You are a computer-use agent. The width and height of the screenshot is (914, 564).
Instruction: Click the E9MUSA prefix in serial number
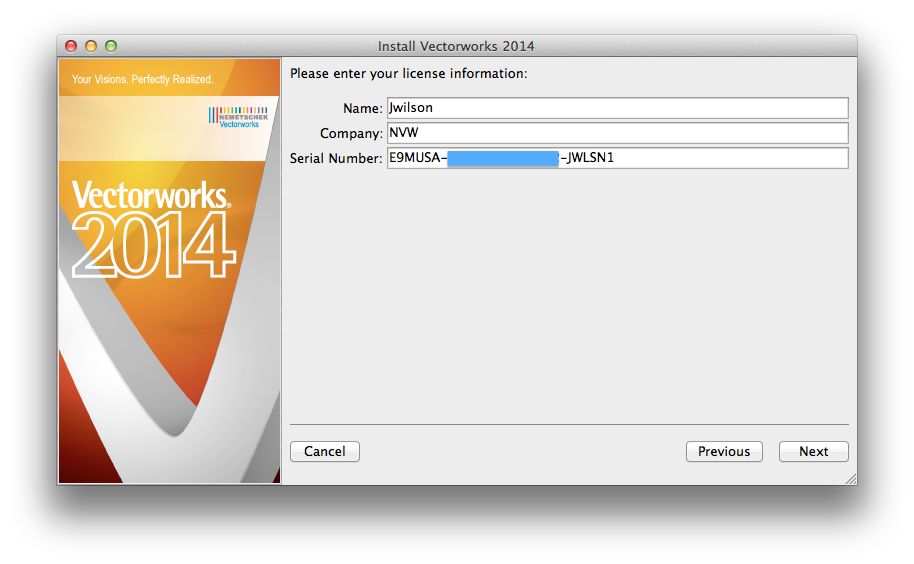(414, 159)
